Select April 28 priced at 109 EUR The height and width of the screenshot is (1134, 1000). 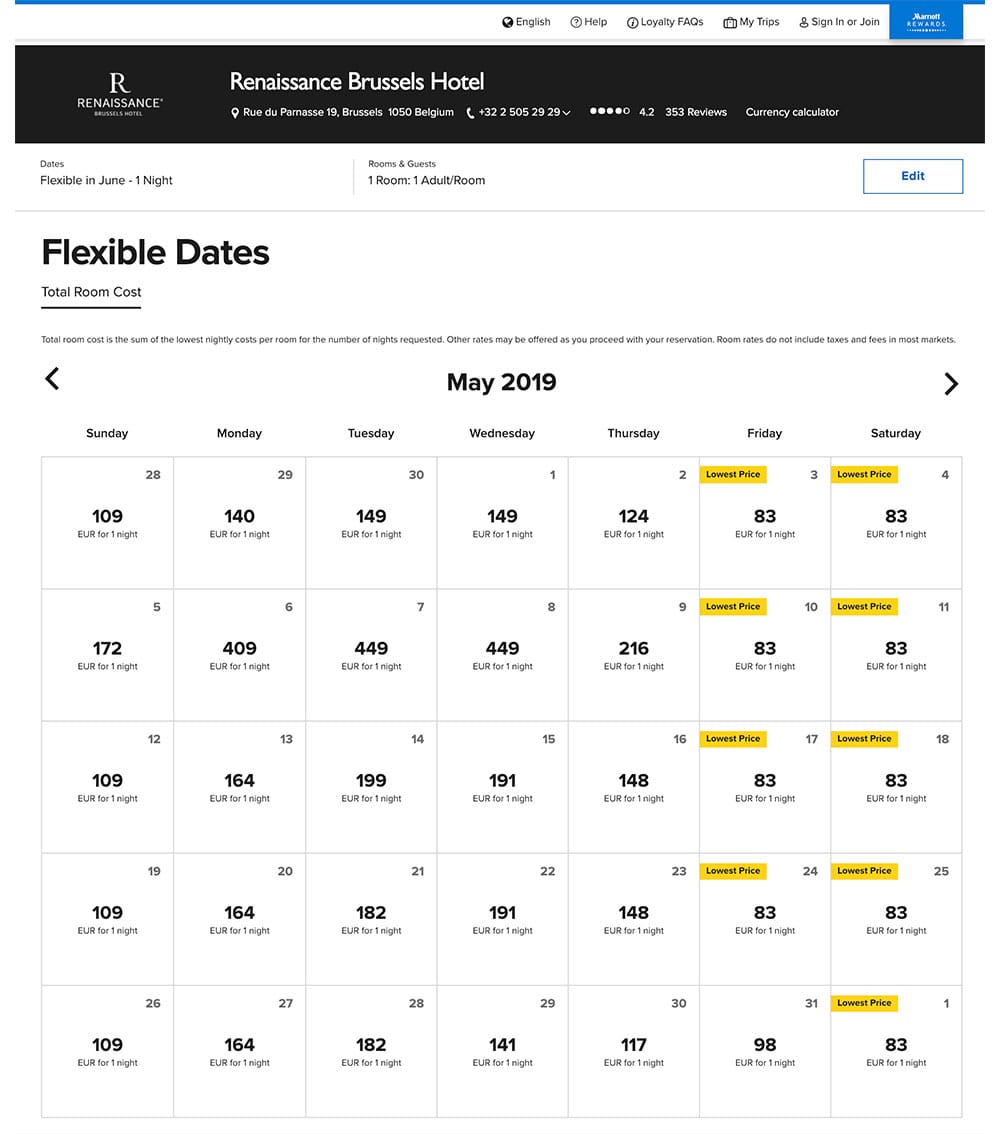(x=107, y=523)
